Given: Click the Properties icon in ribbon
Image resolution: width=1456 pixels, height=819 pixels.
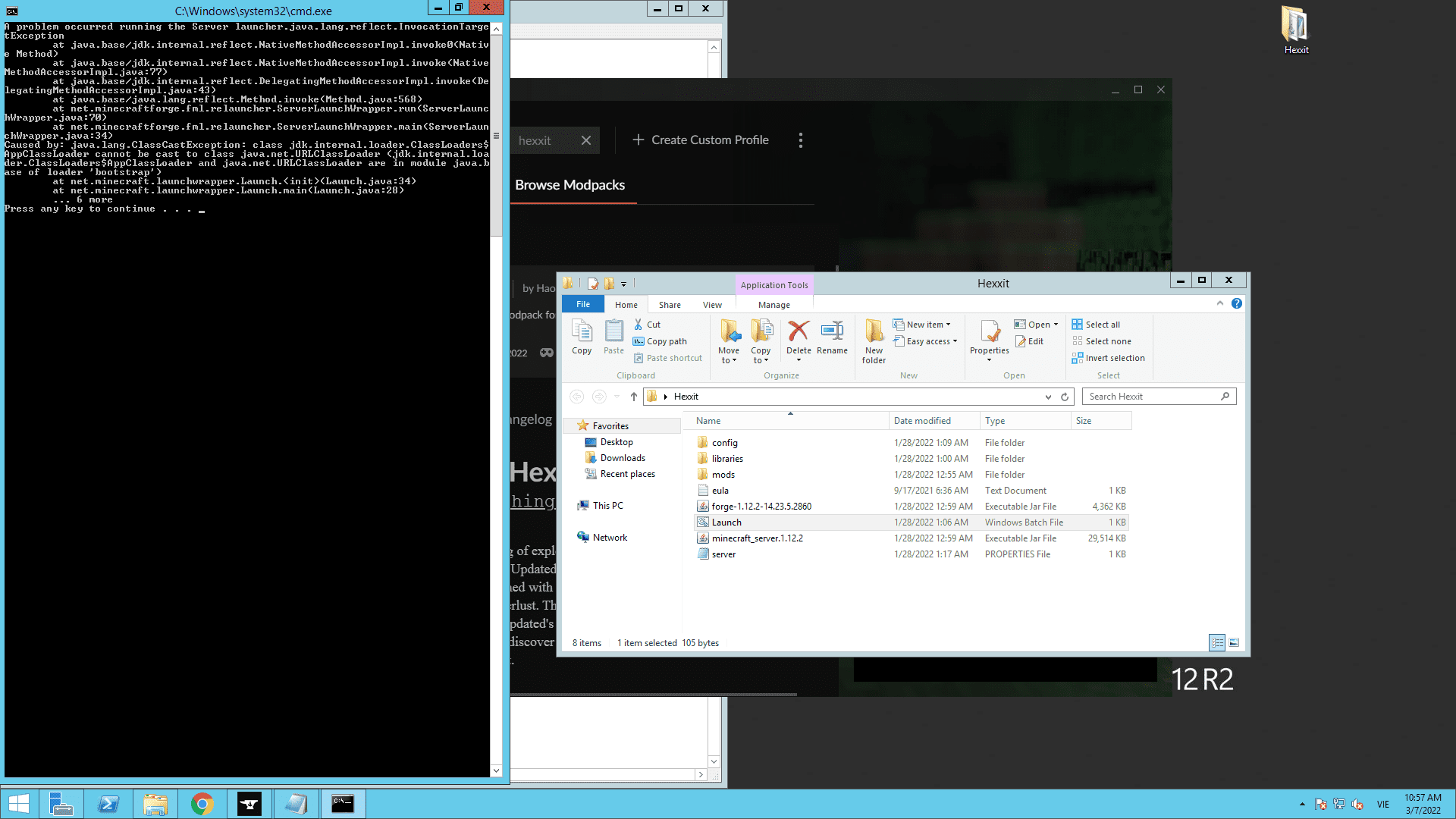Looking at the screenshot, I should (x=989, y=332).
